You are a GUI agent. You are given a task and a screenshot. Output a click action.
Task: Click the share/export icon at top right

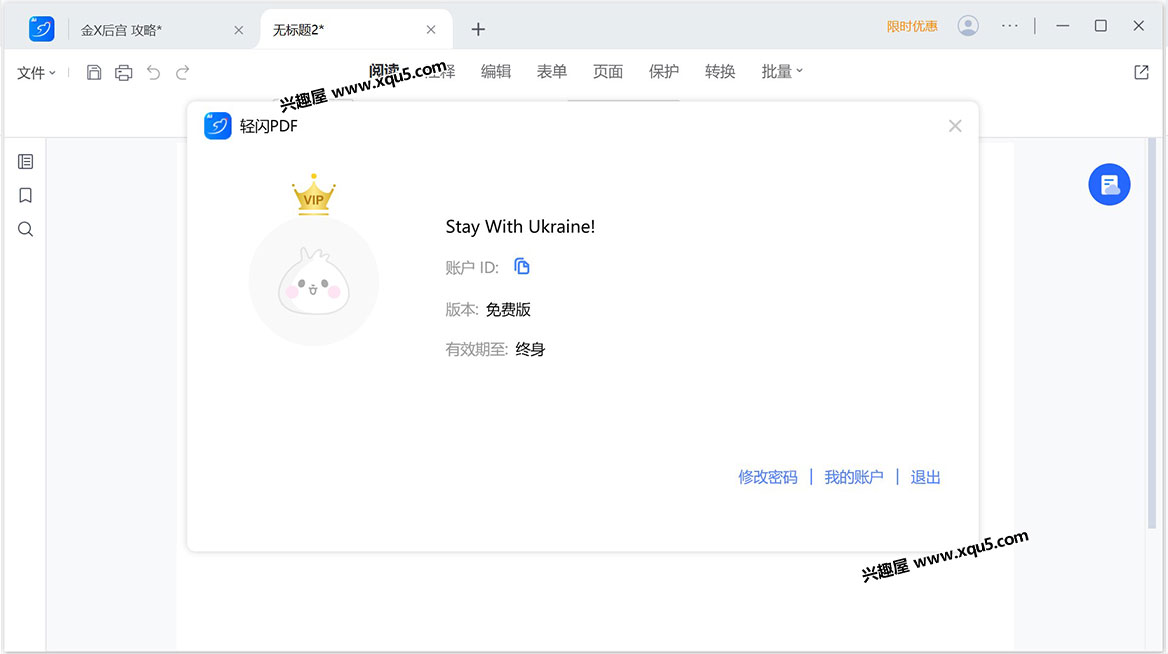1141,72
